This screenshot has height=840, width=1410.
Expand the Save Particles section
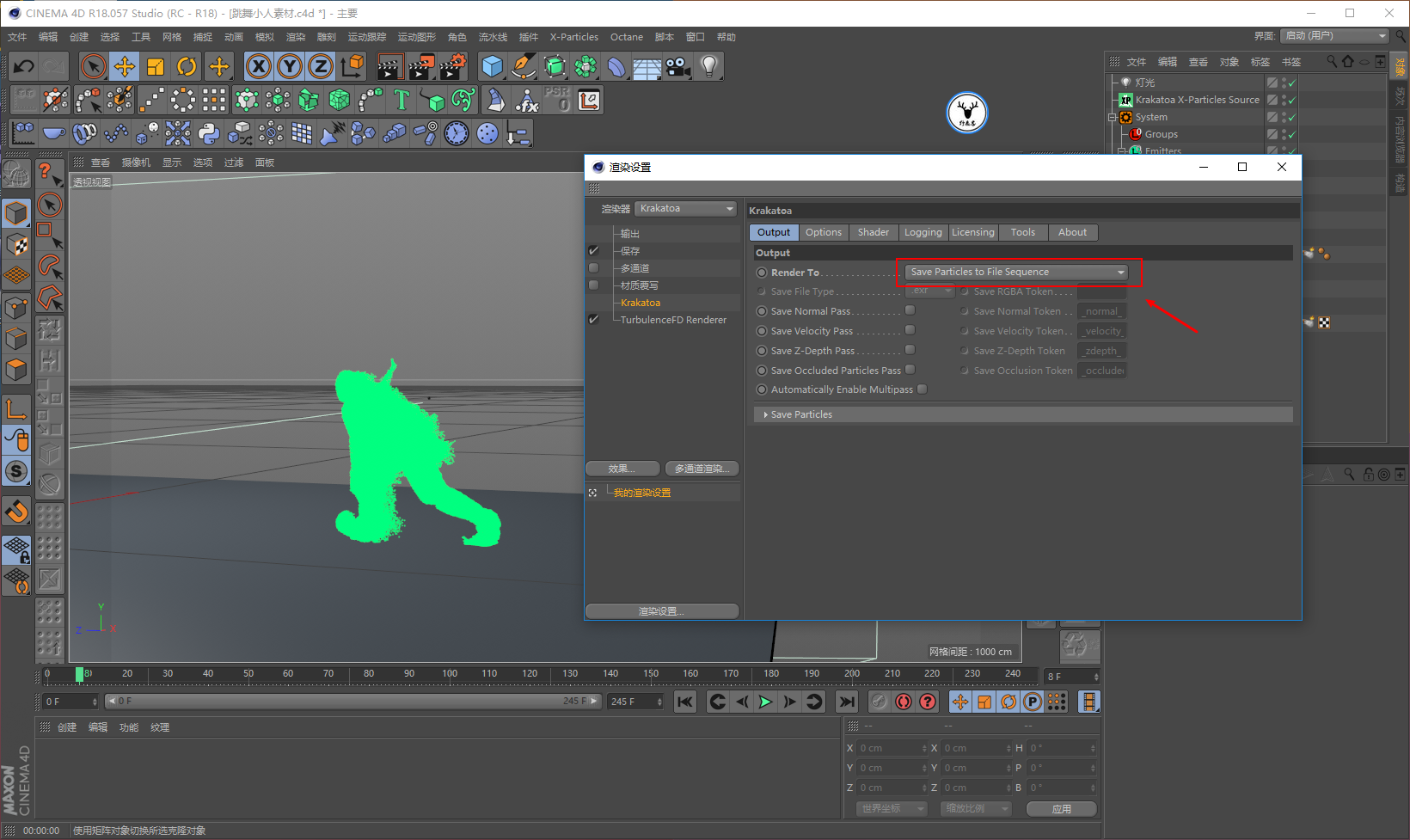[1023, 414]
